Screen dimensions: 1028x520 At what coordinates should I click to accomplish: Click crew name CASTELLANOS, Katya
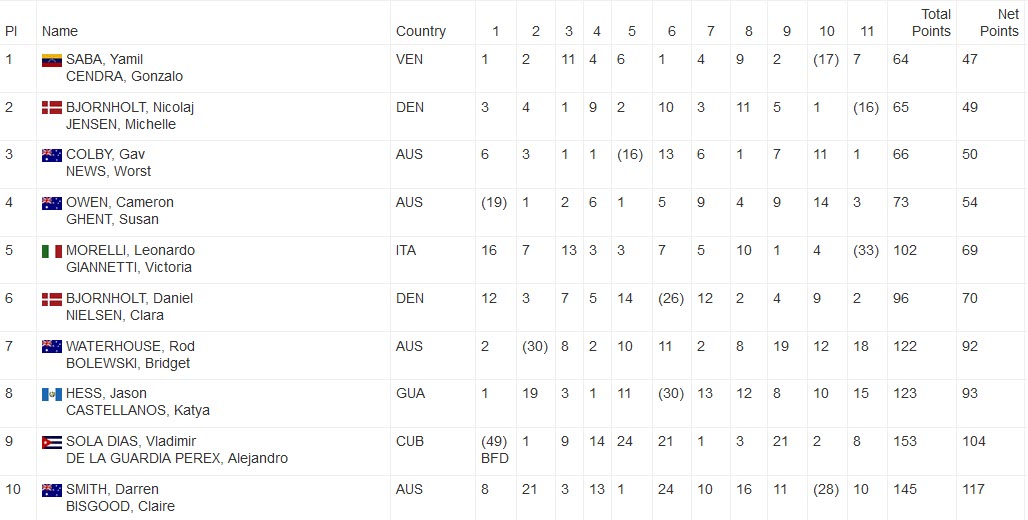(138, 410)
